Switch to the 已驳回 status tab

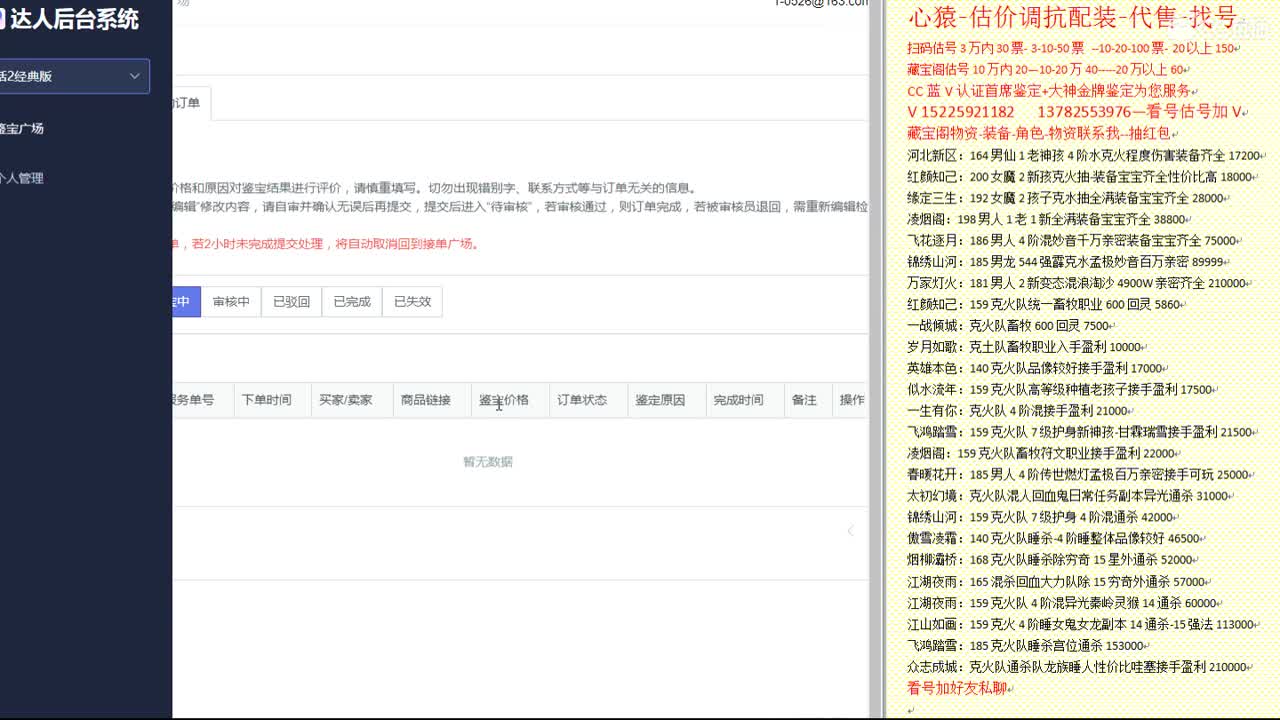(291, 302)
